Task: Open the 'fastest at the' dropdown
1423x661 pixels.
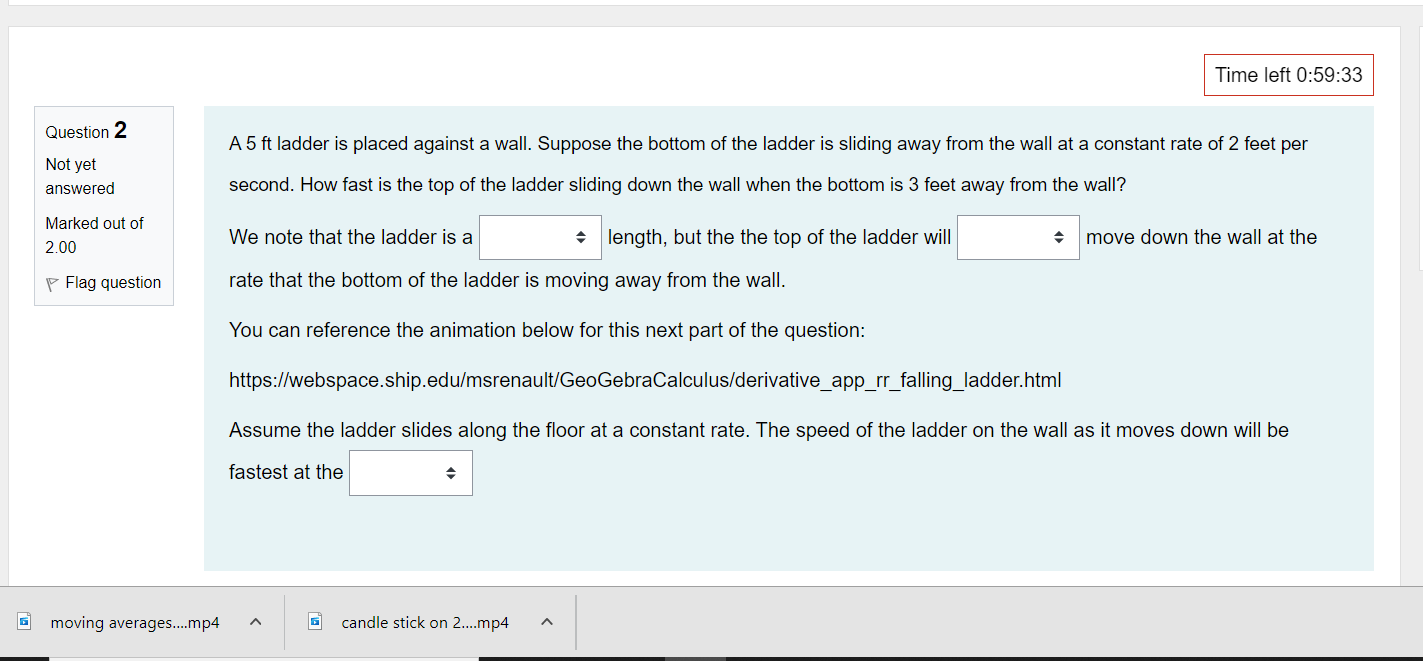Action: coord(410,472)
